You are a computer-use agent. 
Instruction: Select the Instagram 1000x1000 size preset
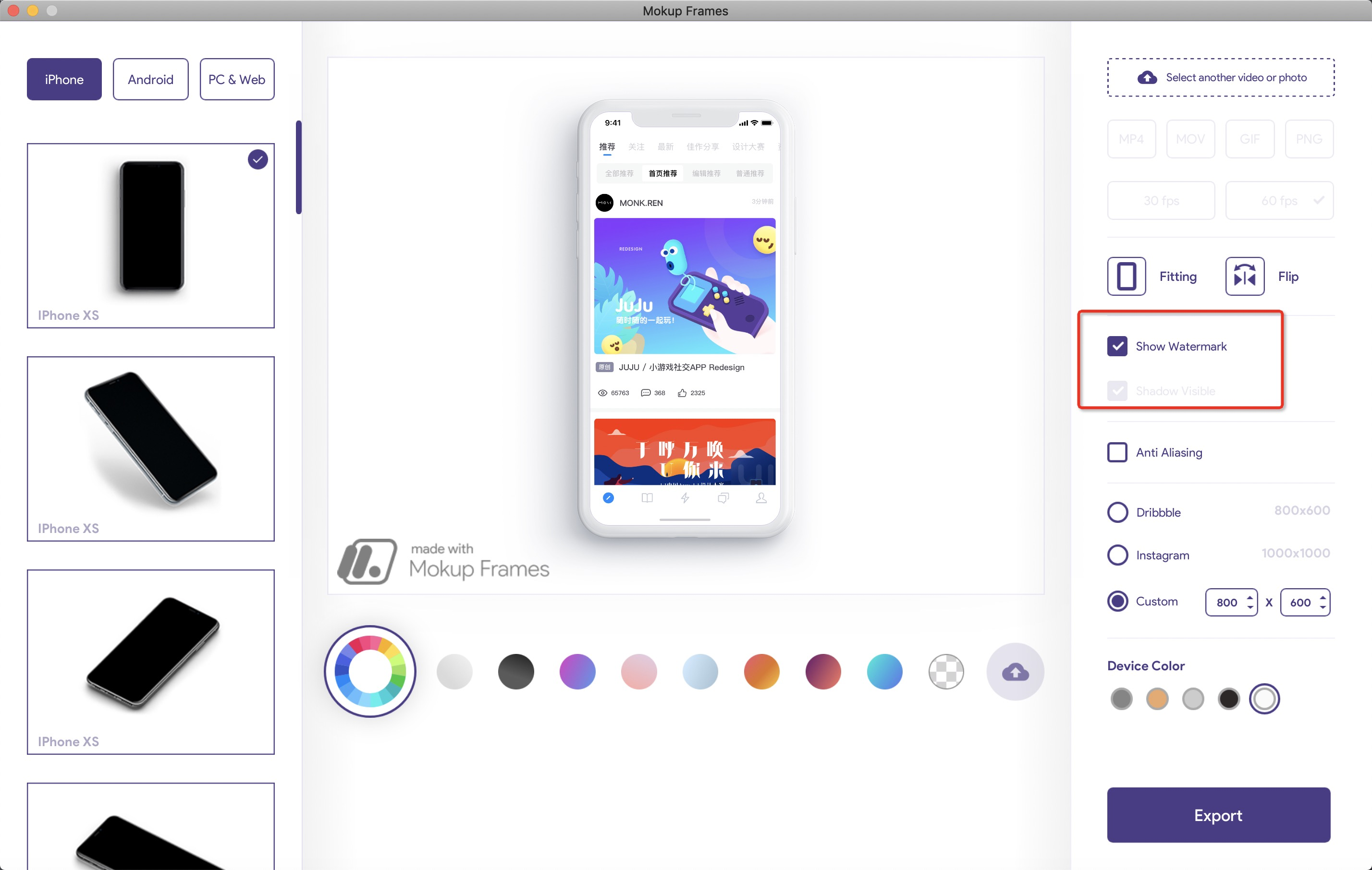click(1117, 555)
